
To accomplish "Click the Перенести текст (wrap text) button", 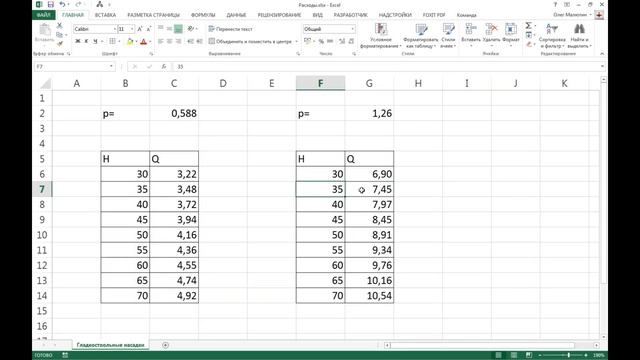I will coord(231,29).
